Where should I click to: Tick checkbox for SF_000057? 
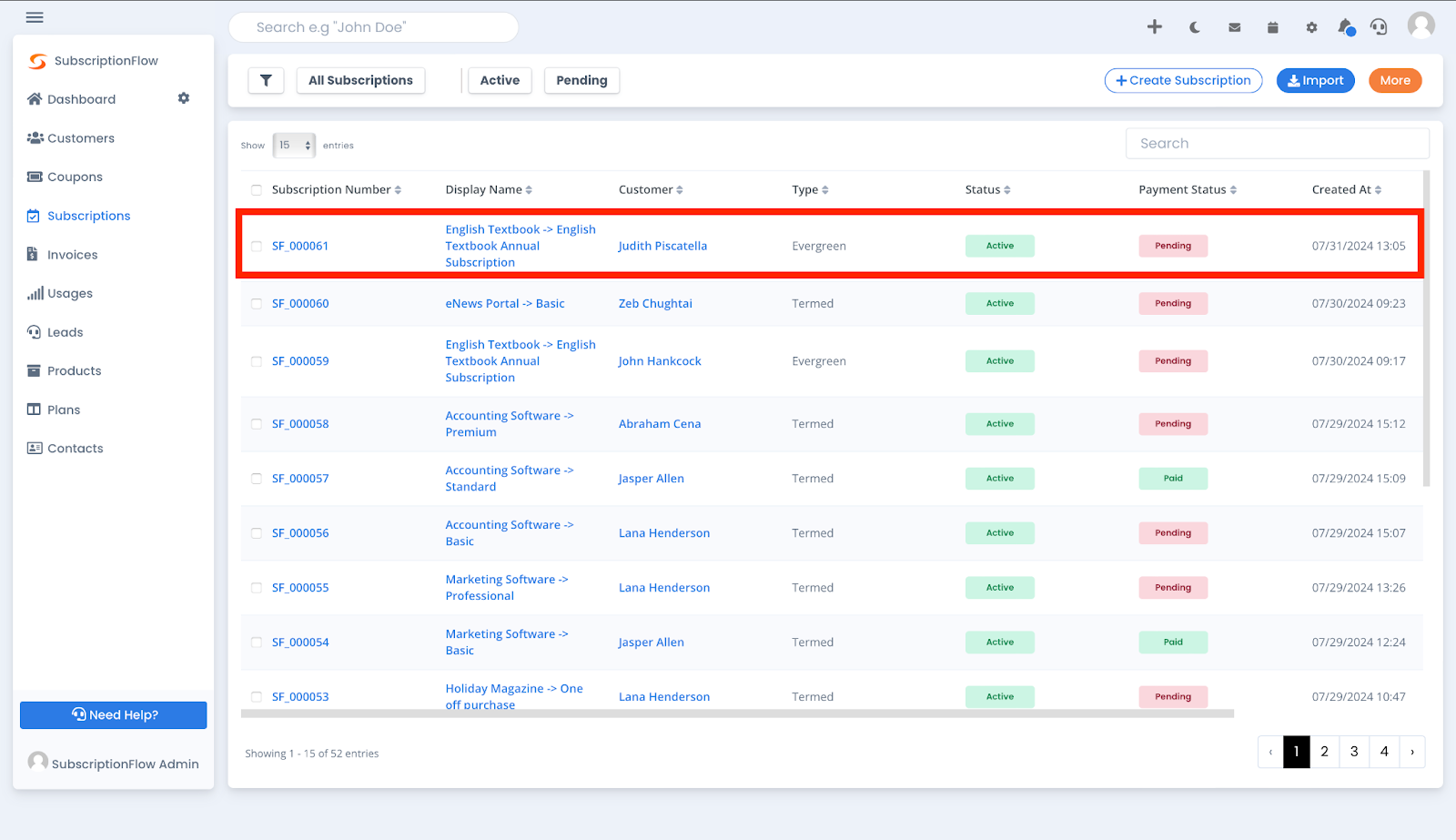(257, 479)
